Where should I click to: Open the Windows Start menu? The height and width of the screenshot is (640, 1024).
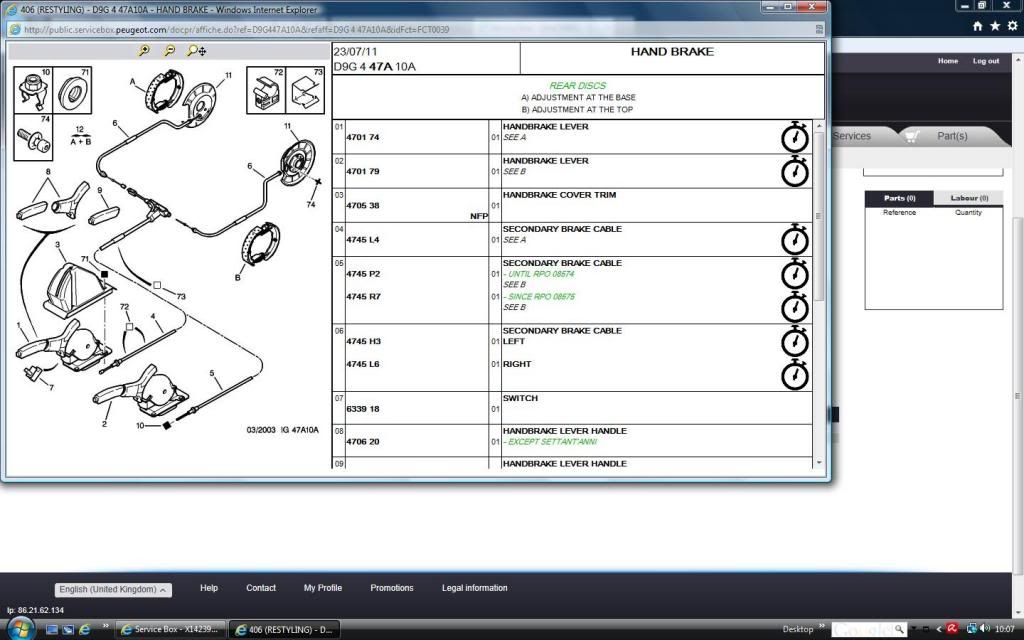20,629
